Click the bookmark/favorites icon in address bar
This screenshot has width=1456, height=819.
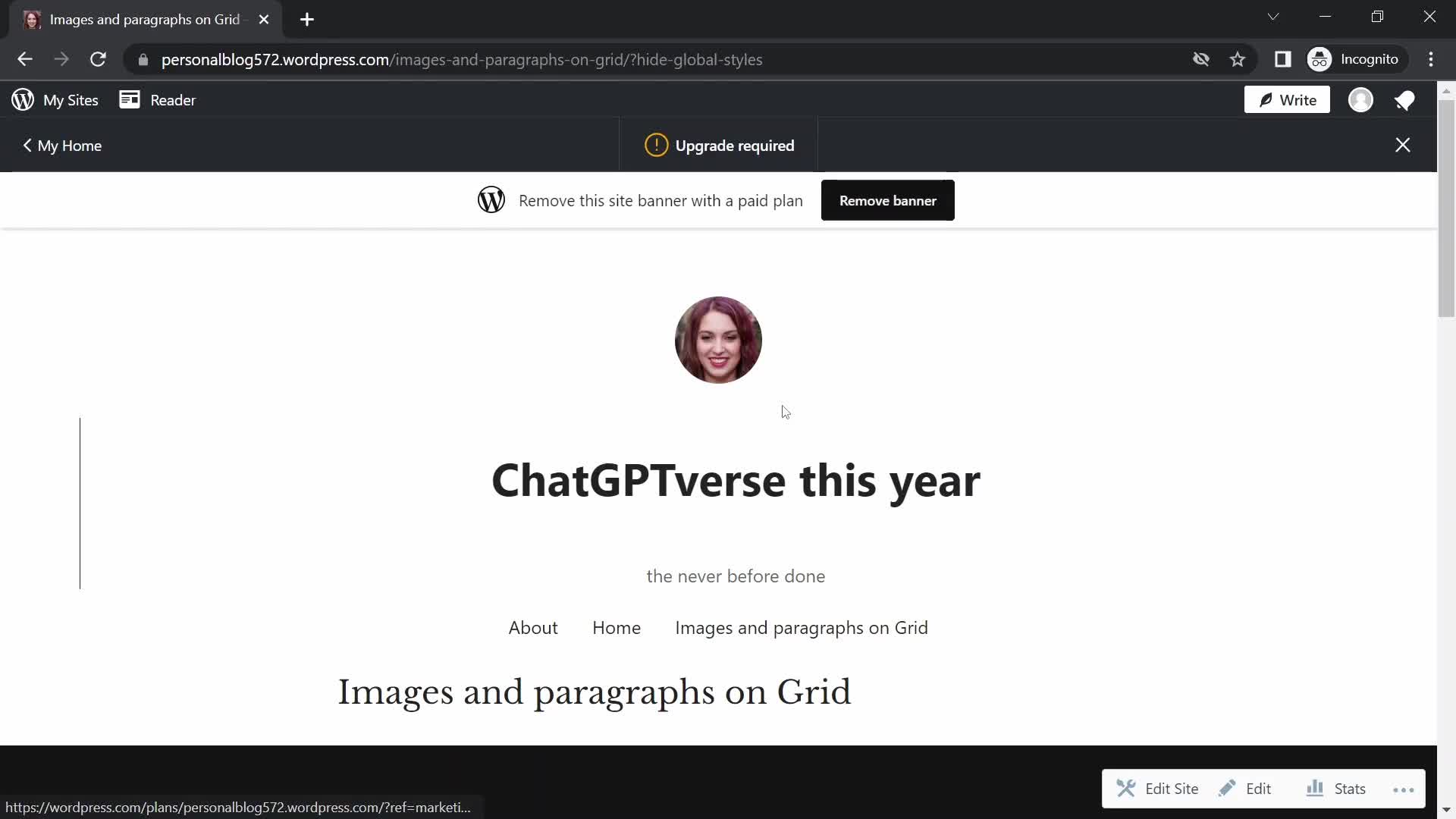pos(1239,59)
